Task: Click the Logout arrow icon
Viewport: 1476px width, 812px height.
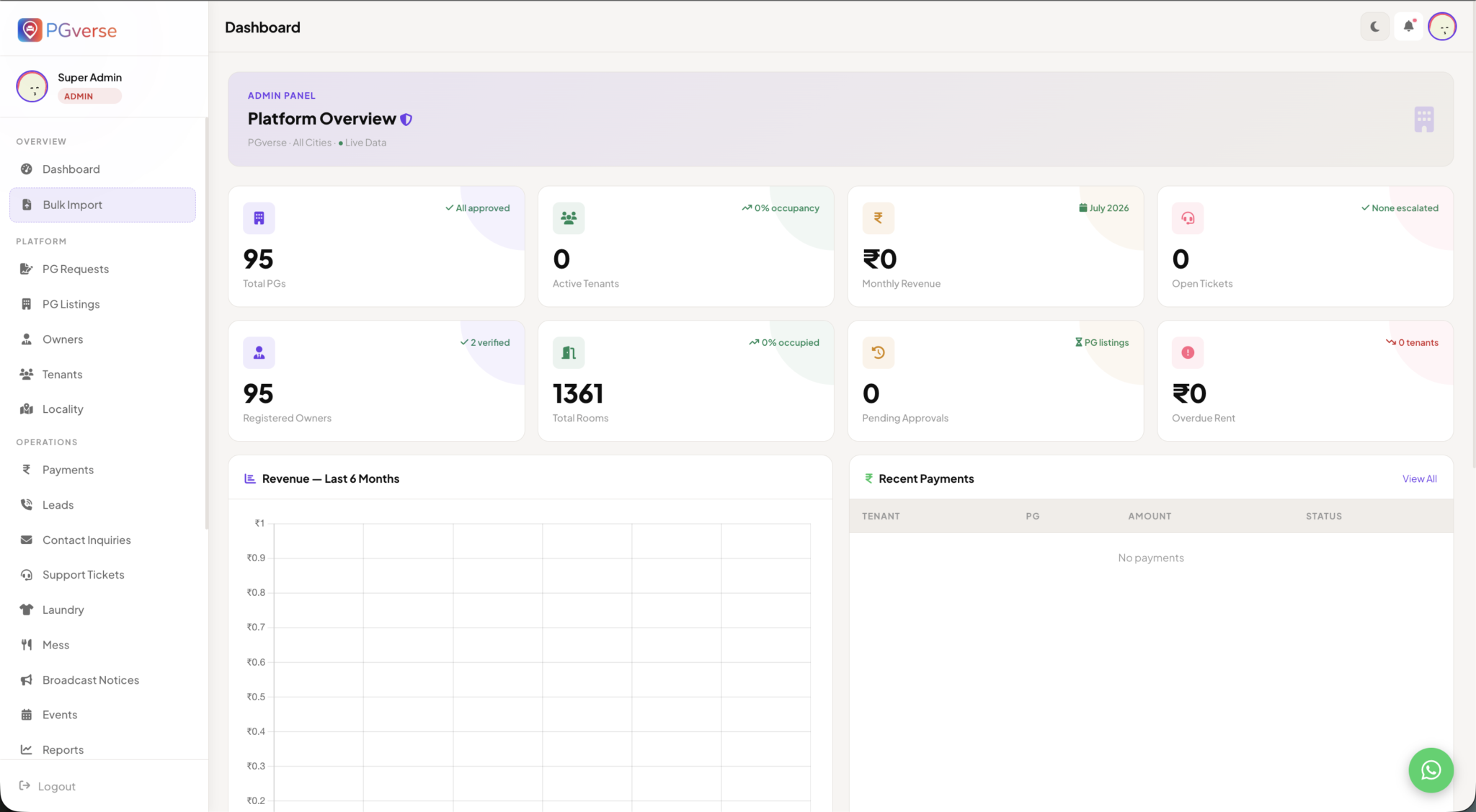Action: pyautogui.click(x=25, y=785)
